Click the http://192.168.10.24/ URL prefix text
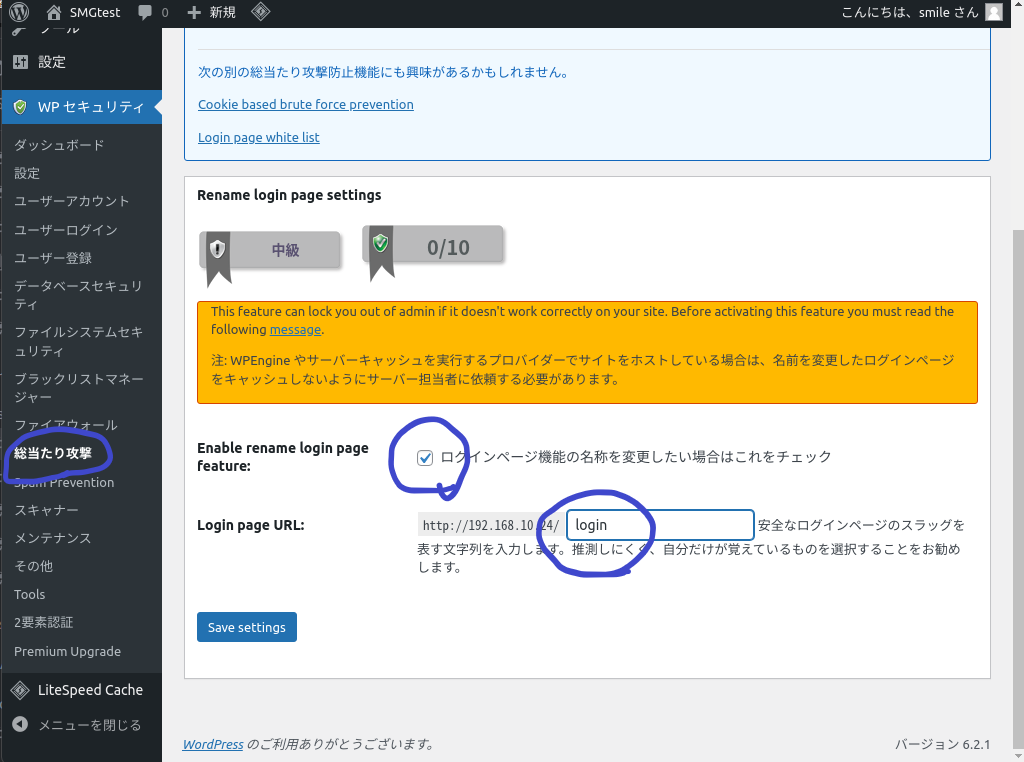The width and height of the screenshot is (1024, 762). point(491,525)
